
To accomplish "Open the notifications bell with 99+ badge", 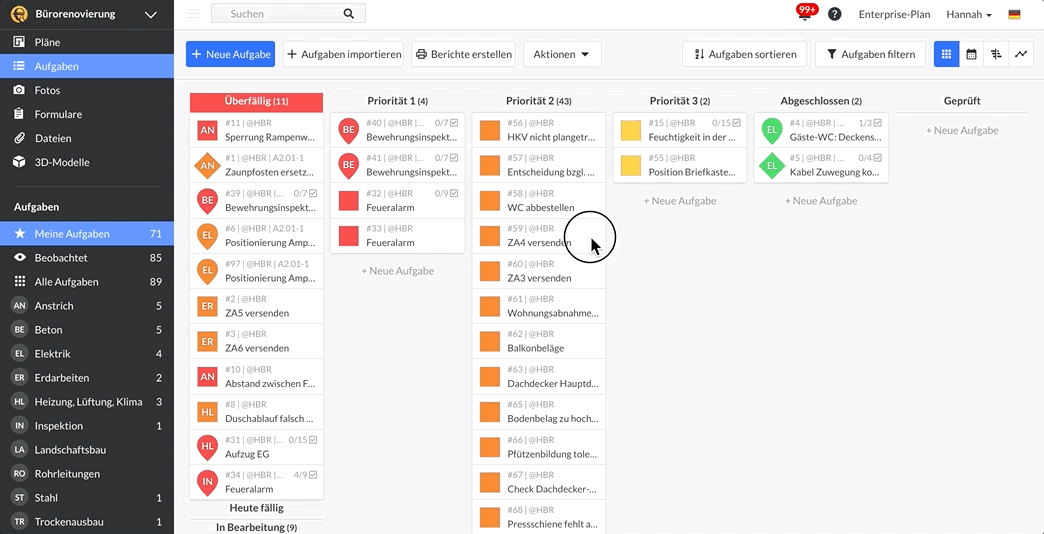I will click(x=806, y=13).
